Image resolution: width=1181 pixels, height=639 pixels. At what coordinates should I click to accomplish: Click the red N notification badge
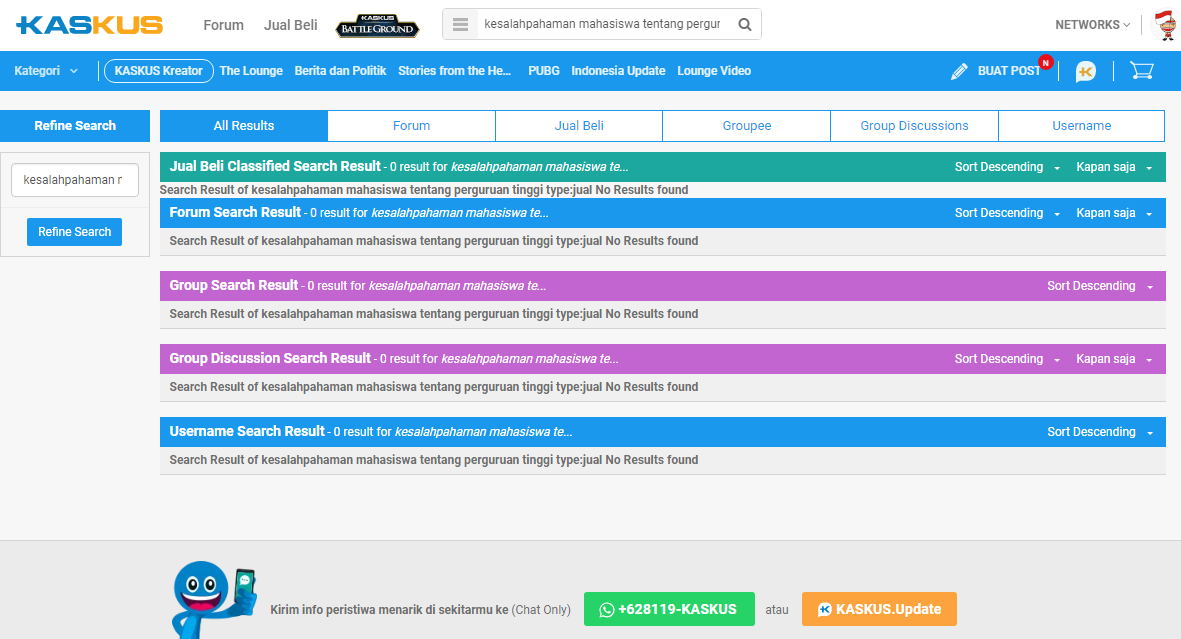click(x=1045, y=62)
